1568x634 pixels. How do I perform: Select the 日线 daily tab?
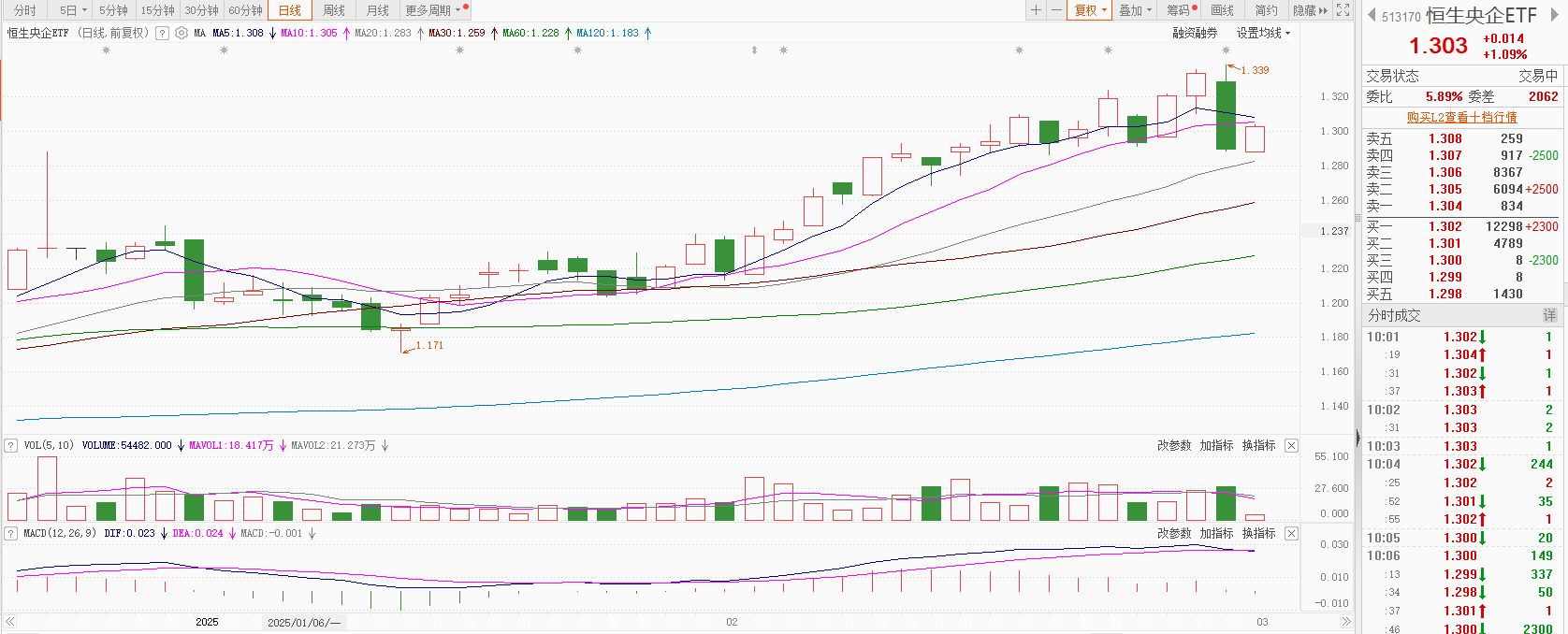click(290, 10)
